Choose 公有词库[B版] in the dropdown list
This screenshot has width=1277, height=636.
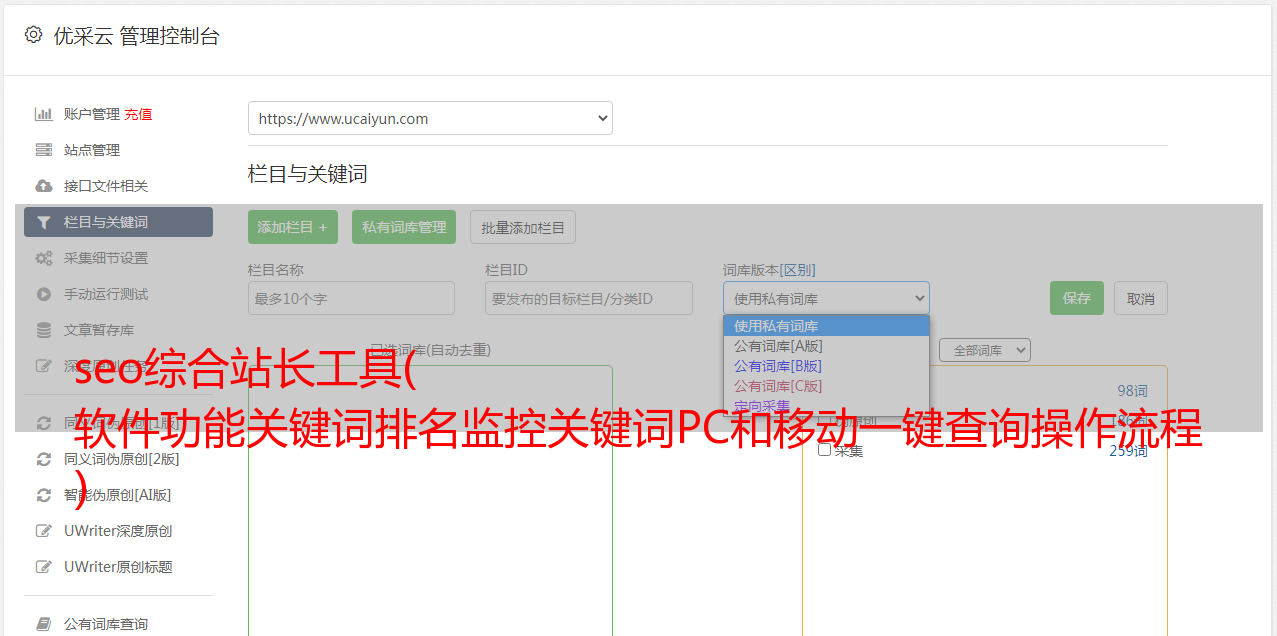coord(826,366)
